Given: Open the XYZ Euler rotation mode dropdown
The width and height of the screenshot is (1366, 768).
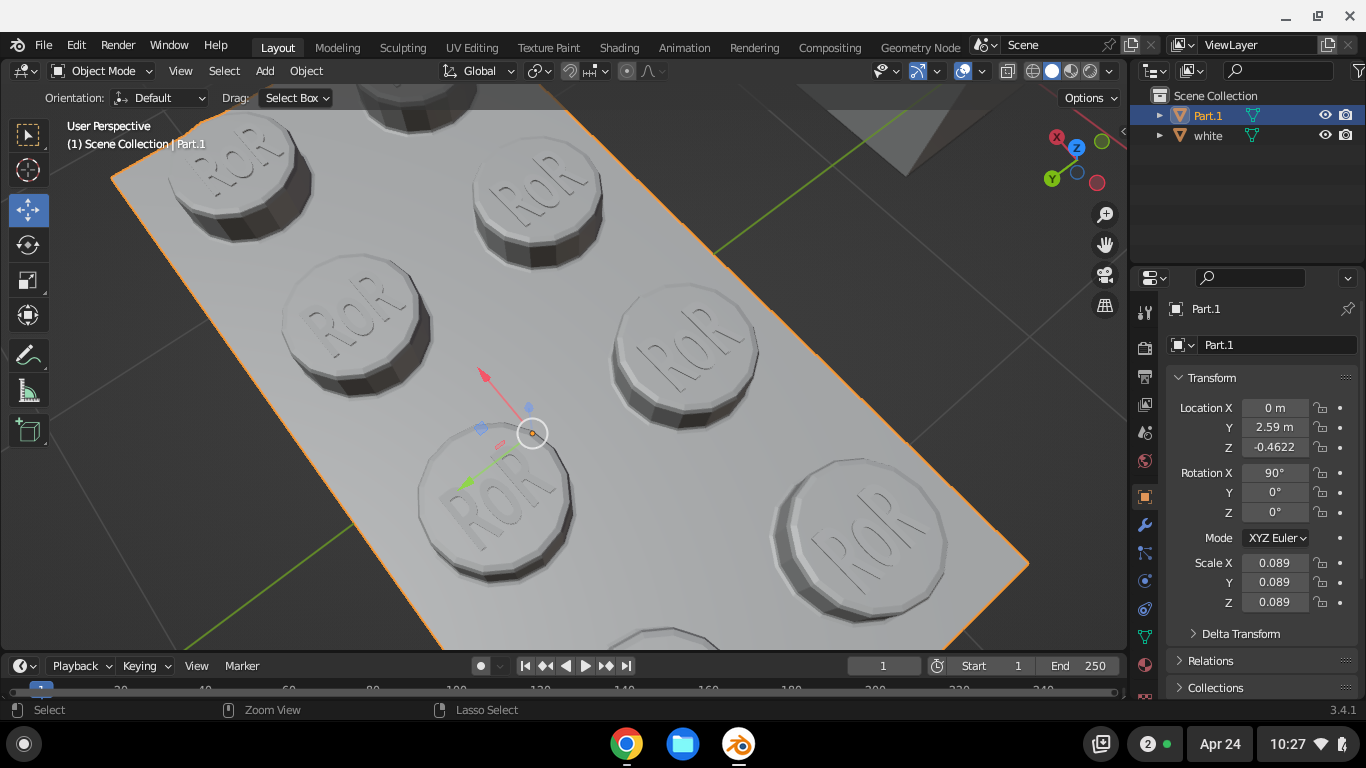Looking at the screenshot, I should [x=1277, y=538].
